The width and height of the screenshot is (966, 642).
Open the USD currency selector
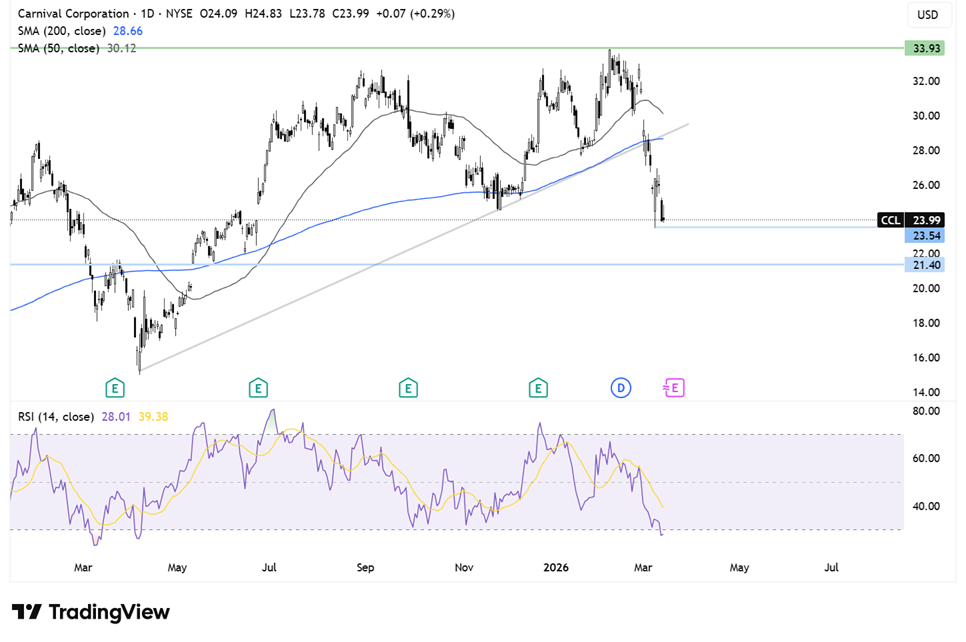pyautogui.click(x=927, y=15)
